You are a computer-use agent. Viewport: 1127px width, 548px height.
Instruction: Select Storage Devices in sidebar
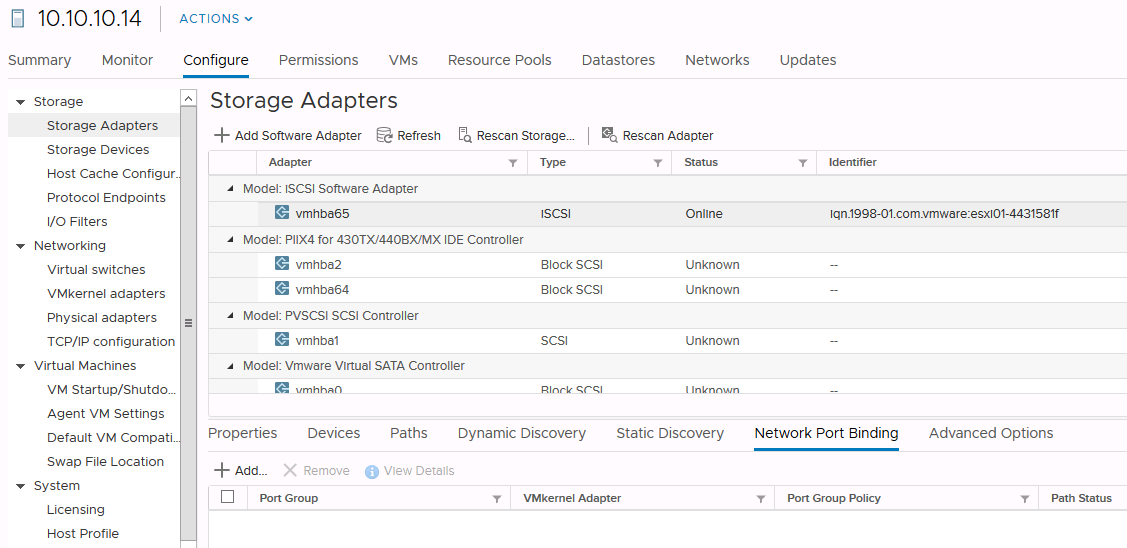point(98,150)
